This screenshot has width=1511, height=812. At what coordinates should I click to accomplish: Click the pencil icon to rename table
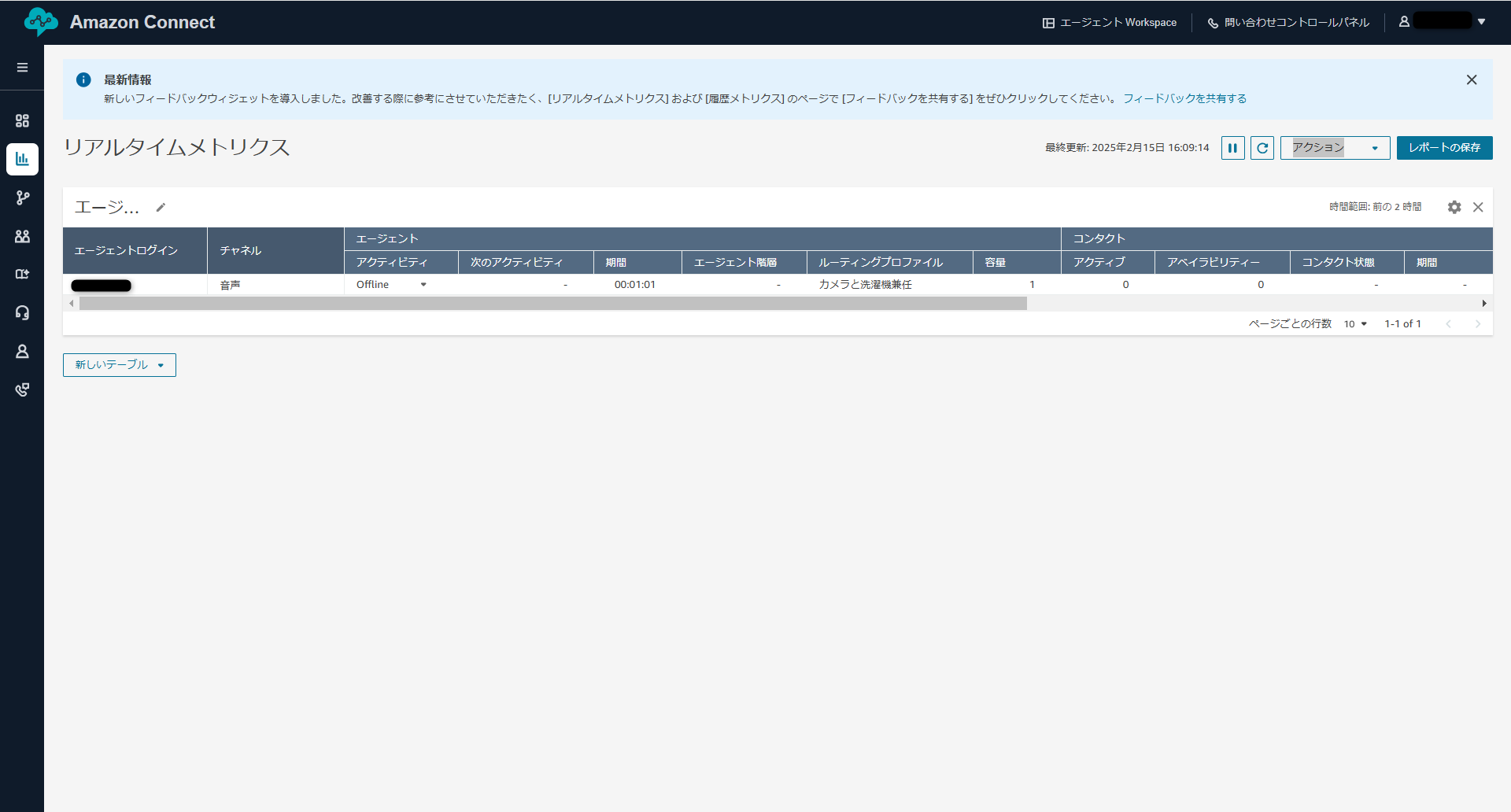coord(161,208)
